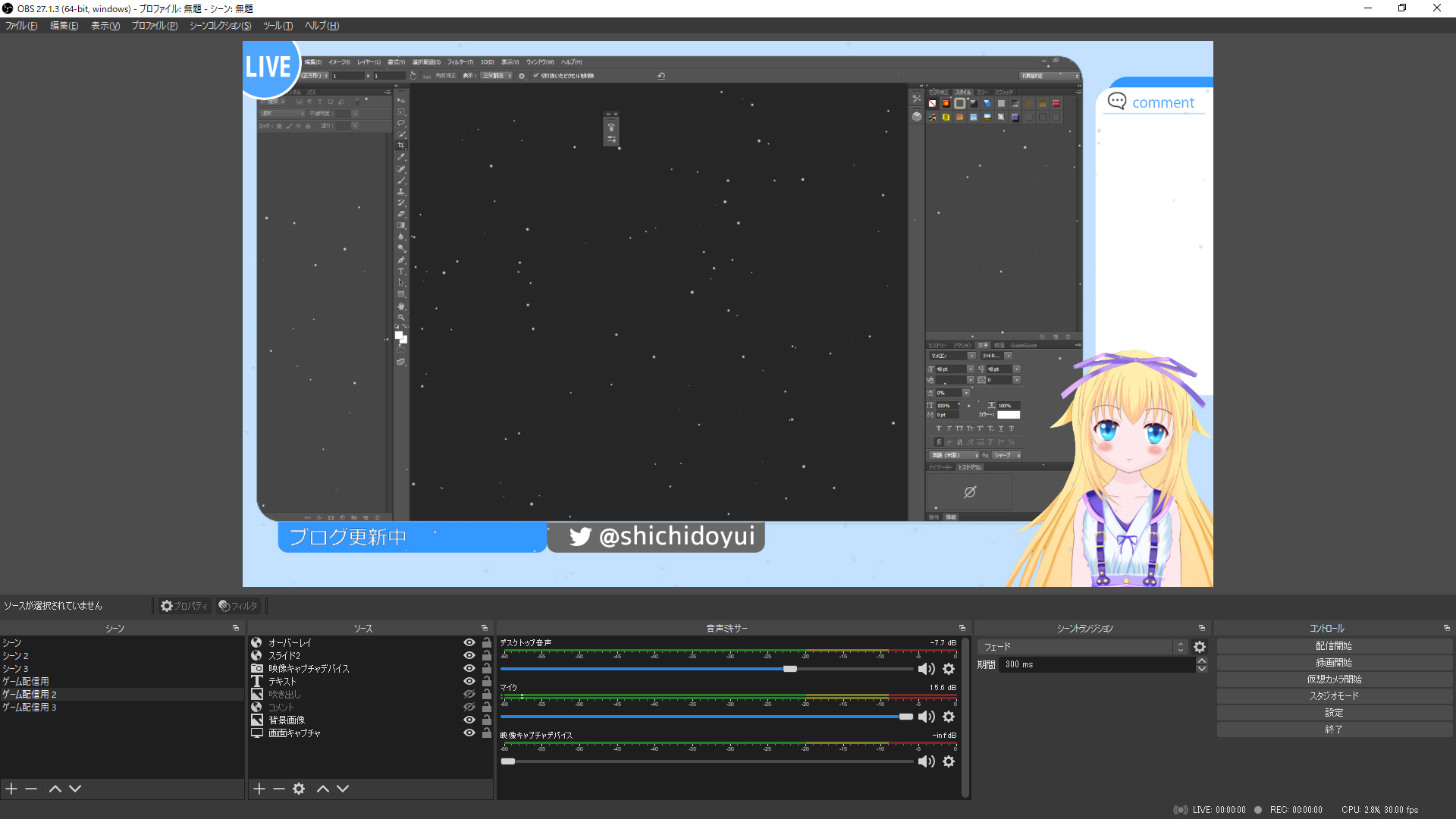Move source up in sources toolbar
This screenshot has width=1456, height=819.
[x=323, y=789]
